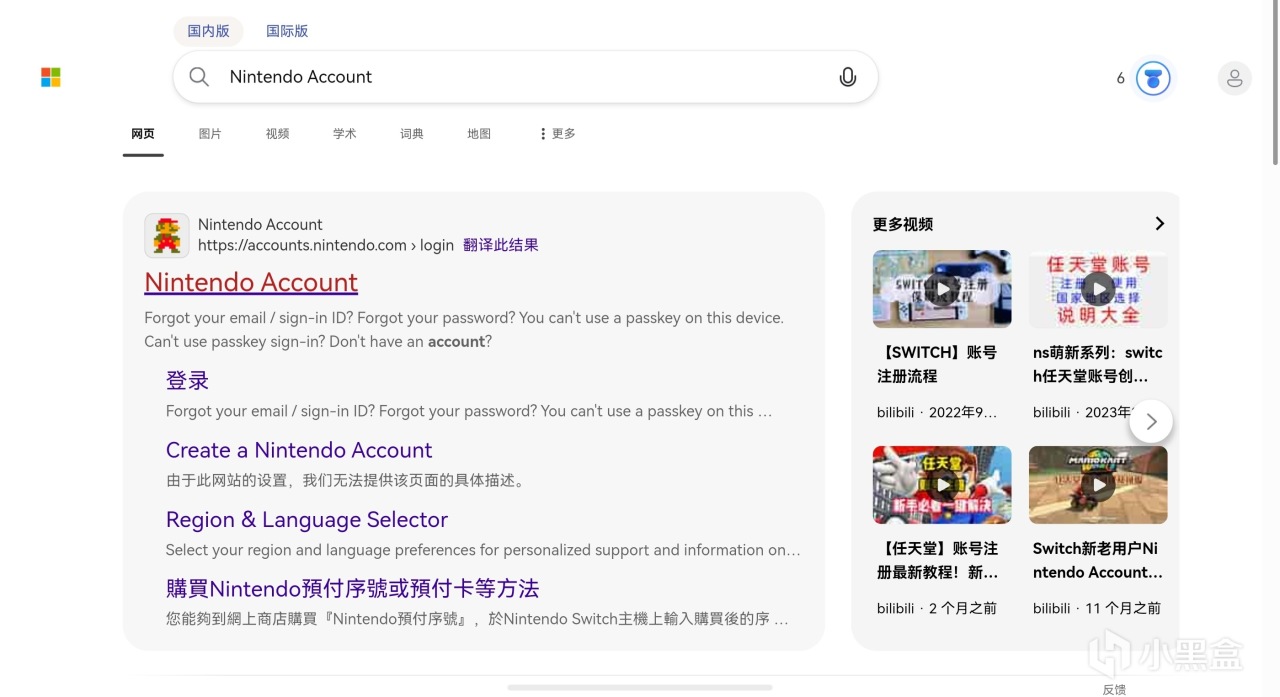Select the 词典 tab
This screenshot has width=1280, height=697.
coord(412,134)
